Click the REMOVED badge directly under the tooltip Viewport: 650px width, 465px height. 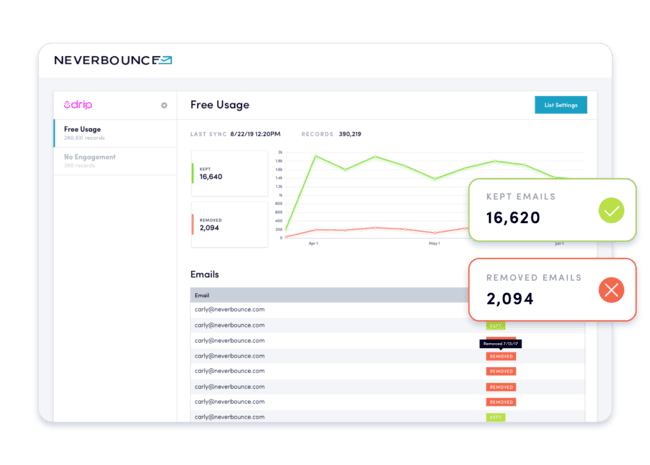coord(501,356)
